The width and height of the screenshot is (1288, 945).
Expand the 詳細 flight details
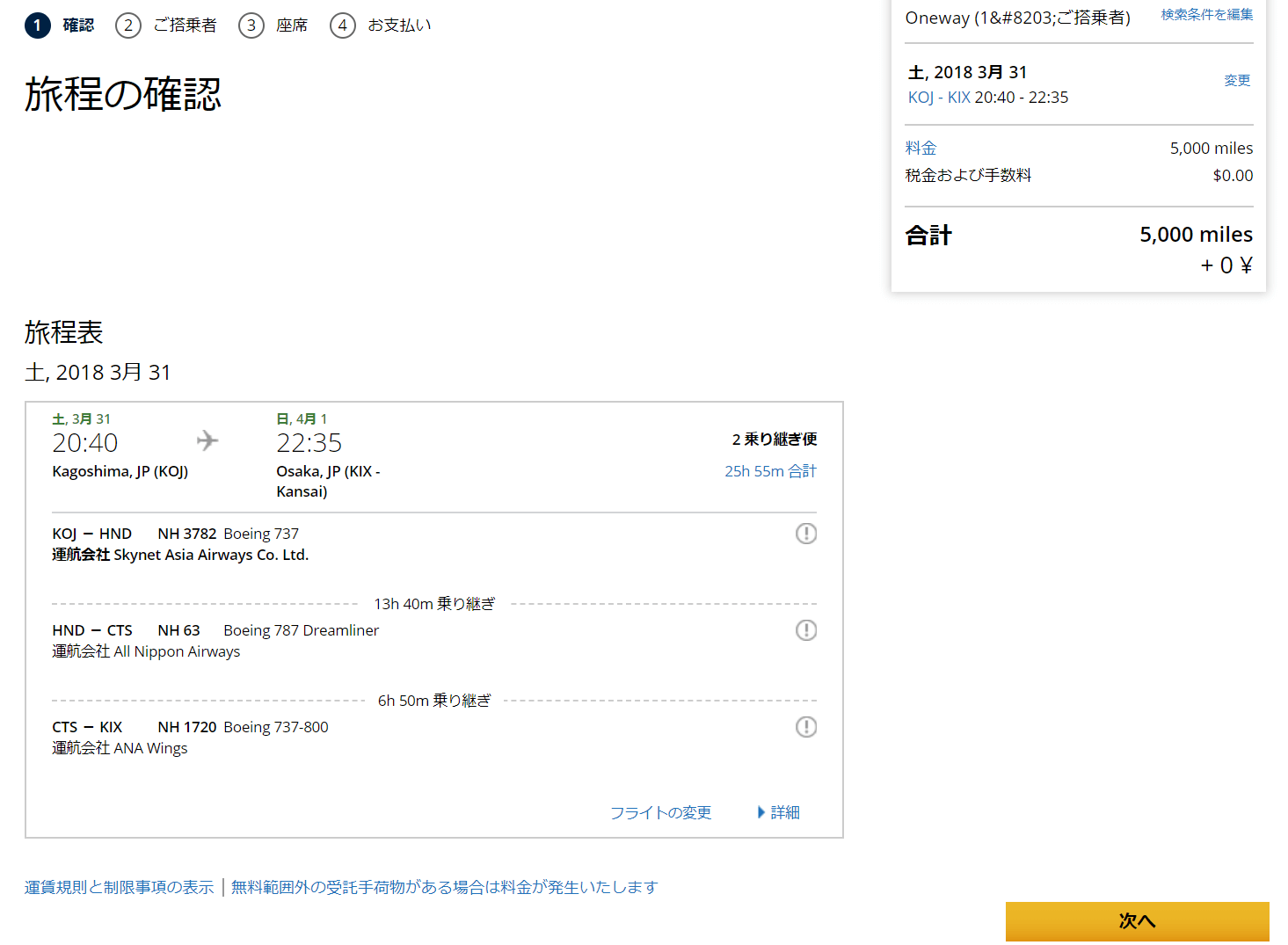pos(779,812)
